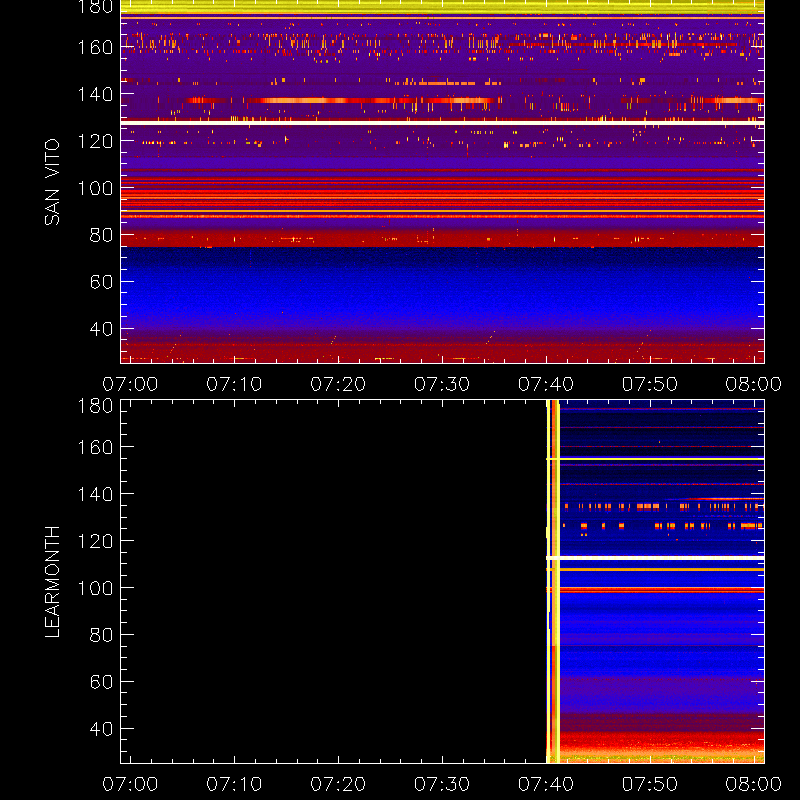
Task: Select the 60 tick label on SAN VITO axis
Action: pyautogui.click(x=101, y=282)
